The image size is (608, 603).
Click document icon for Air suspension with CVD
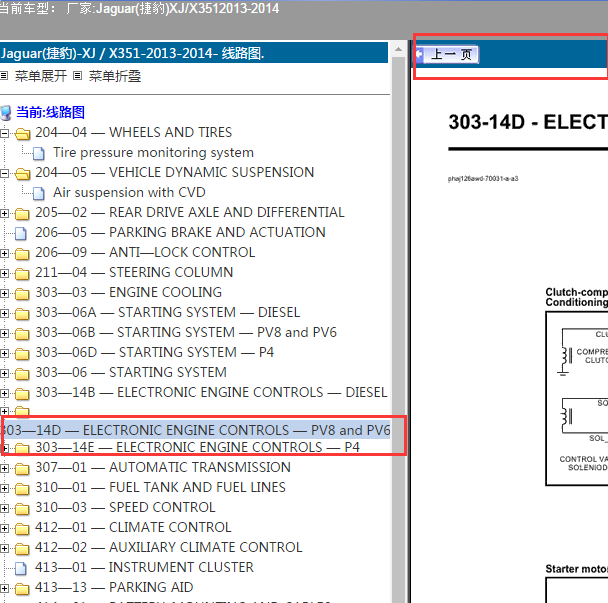coord(39,193)
